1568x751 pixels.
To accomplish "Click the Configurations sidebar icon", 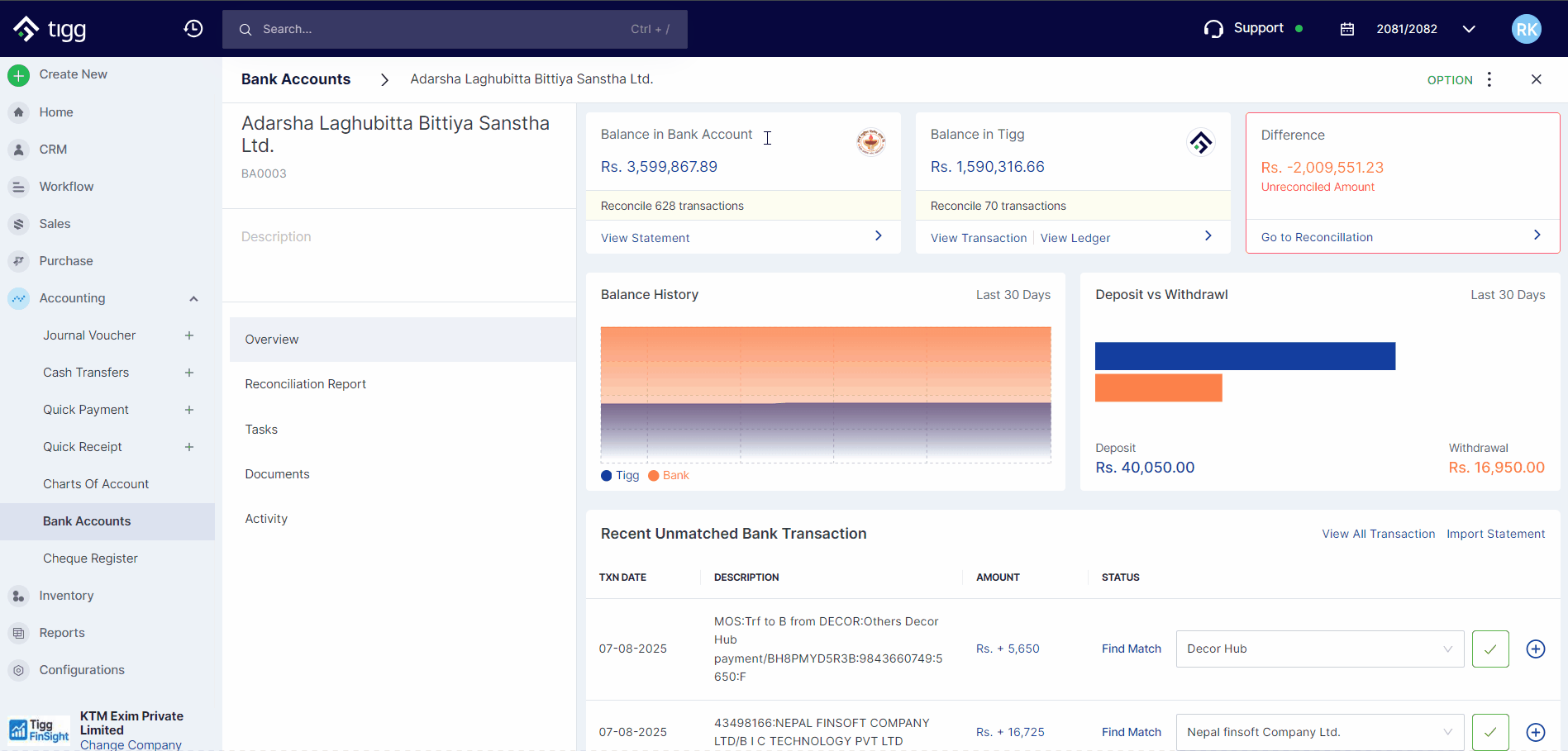I will 18,670.
